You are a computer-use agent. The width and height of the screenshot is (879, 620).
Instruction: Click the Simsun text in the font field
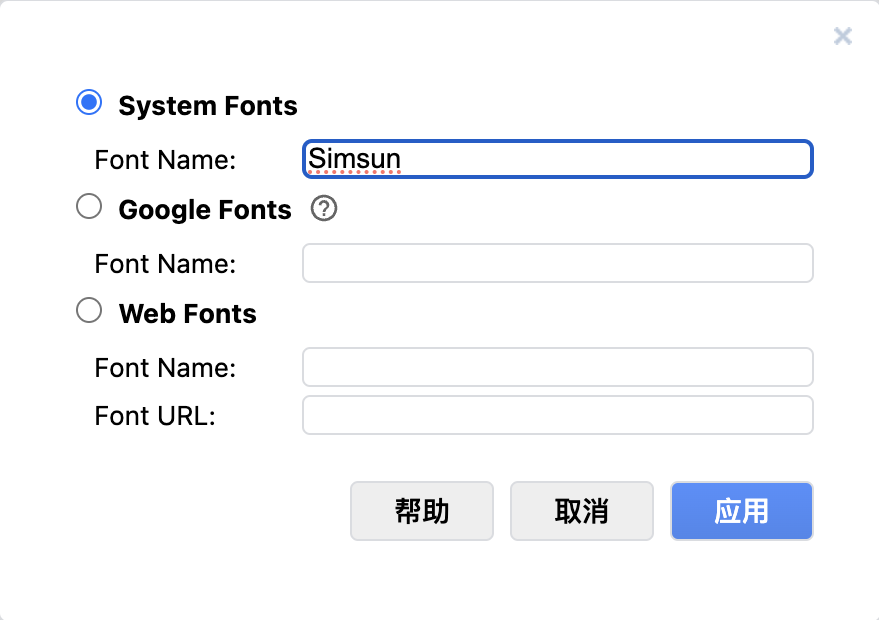tap(354, 159)
